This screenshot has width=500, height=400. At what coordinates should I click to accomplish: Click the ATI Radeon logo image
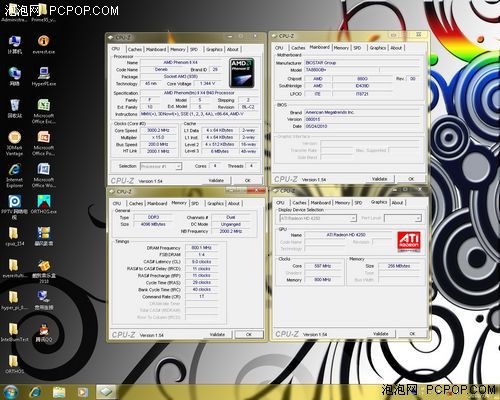click(x=409, y=241)
